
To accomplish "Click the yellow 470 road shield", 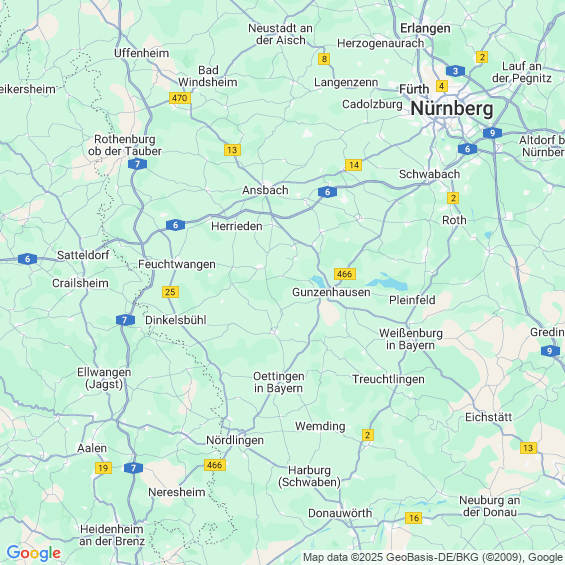I will coord(180,98).
